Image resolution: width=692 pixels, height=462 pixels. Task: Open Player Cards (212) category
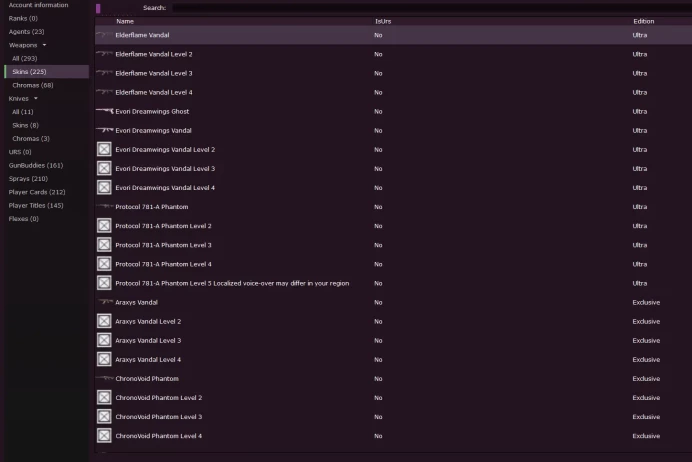click(37, 192)
